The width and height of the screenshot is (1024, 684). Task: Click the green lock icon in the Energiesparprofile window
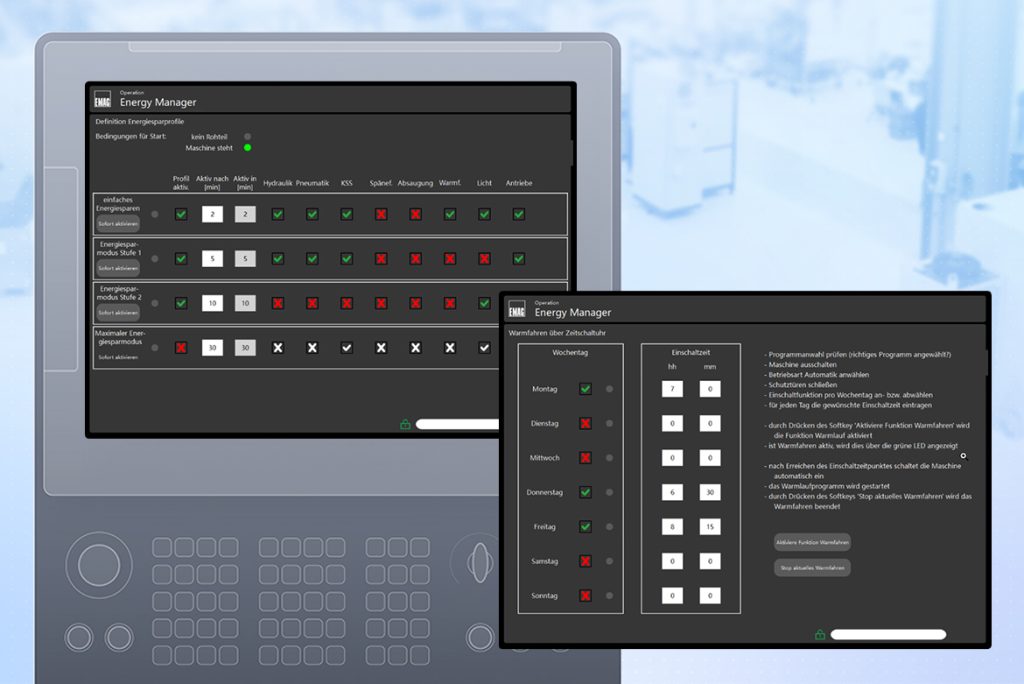[x=405, y=424]
